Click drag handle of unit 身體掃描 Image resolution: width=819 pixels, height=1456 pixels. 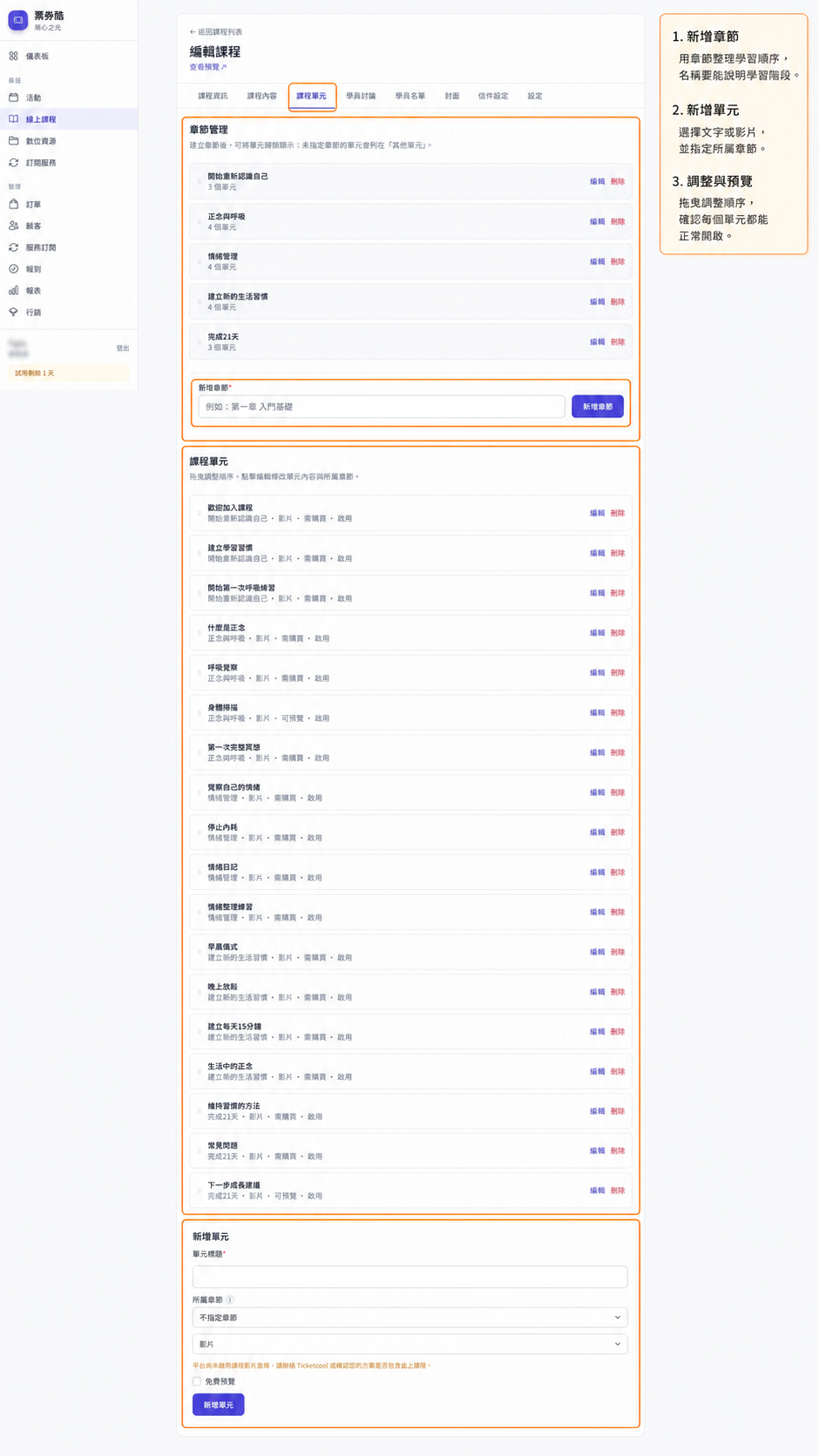pyautogui.click(x=200, y=712)
